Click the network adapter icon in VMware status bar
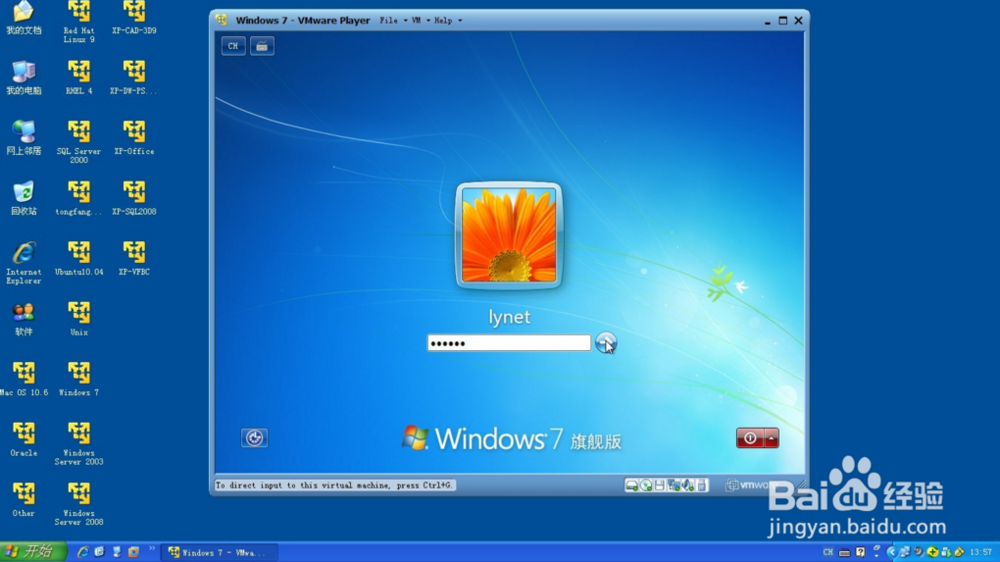 673,485
